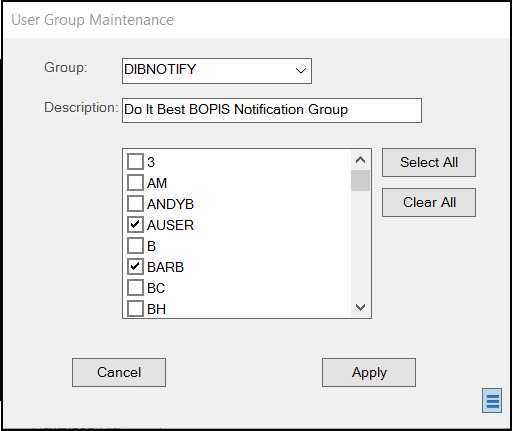This screenshot has width=512, height=431.
Task: Tick the ANDYB checkbox
Action: point(135,204)
